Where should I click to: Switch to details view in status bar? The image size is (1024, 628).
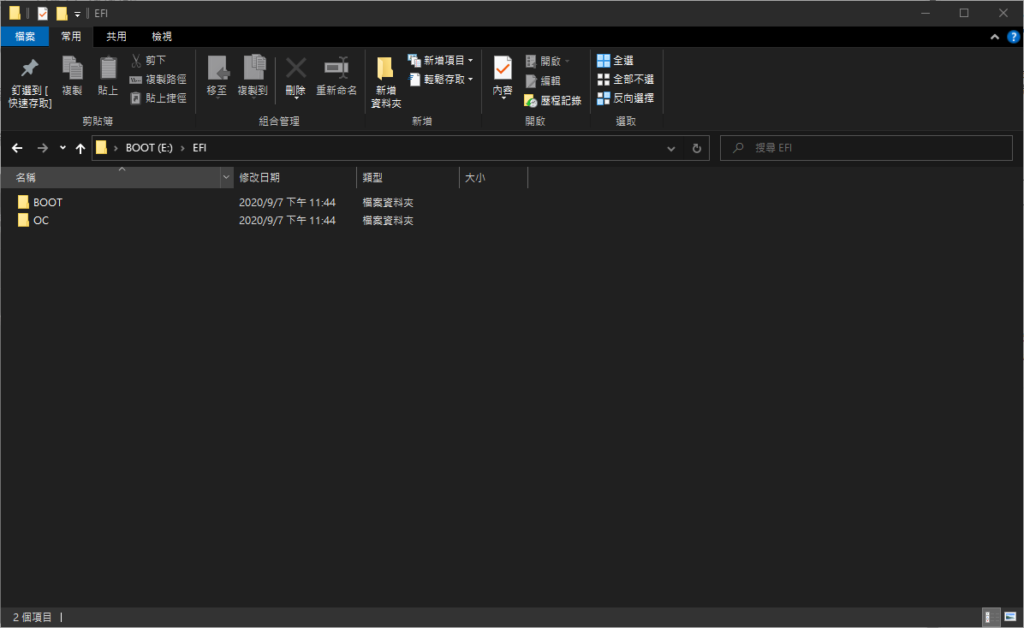point(988,617)
